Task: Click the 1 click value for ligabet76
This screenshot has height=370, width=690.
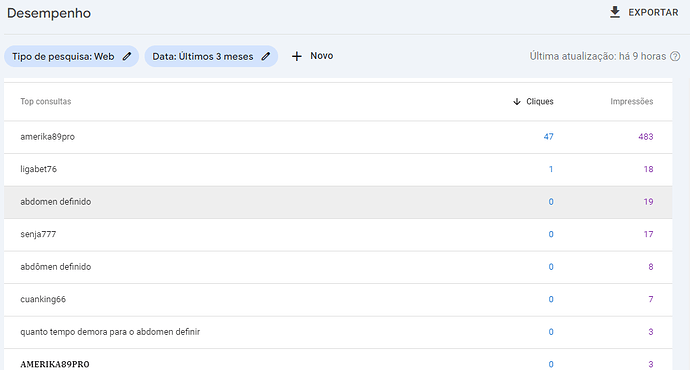Action: point(551,169)
